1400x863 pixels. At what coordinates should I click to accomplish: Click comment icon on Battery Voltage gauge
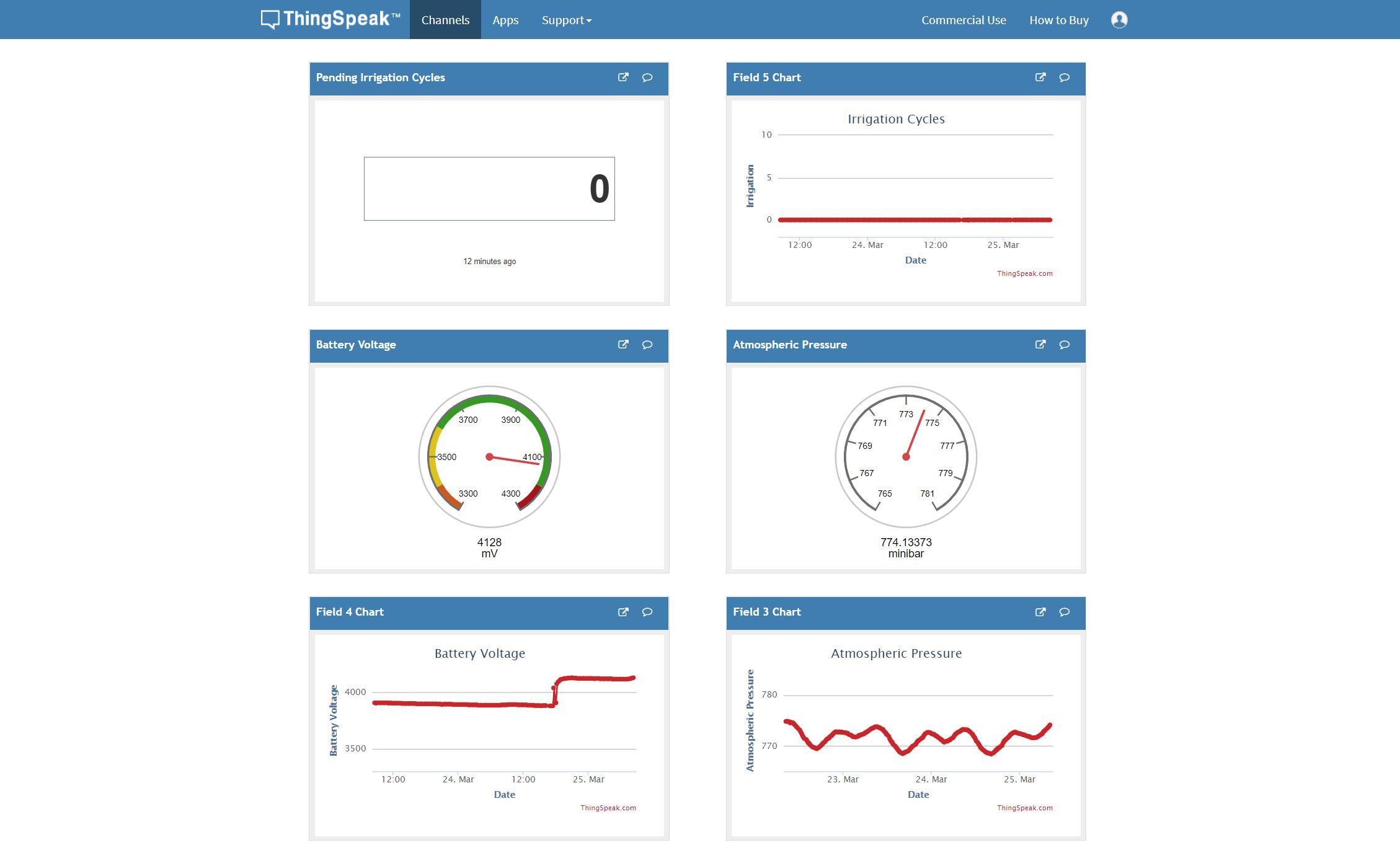pos(647,345)
